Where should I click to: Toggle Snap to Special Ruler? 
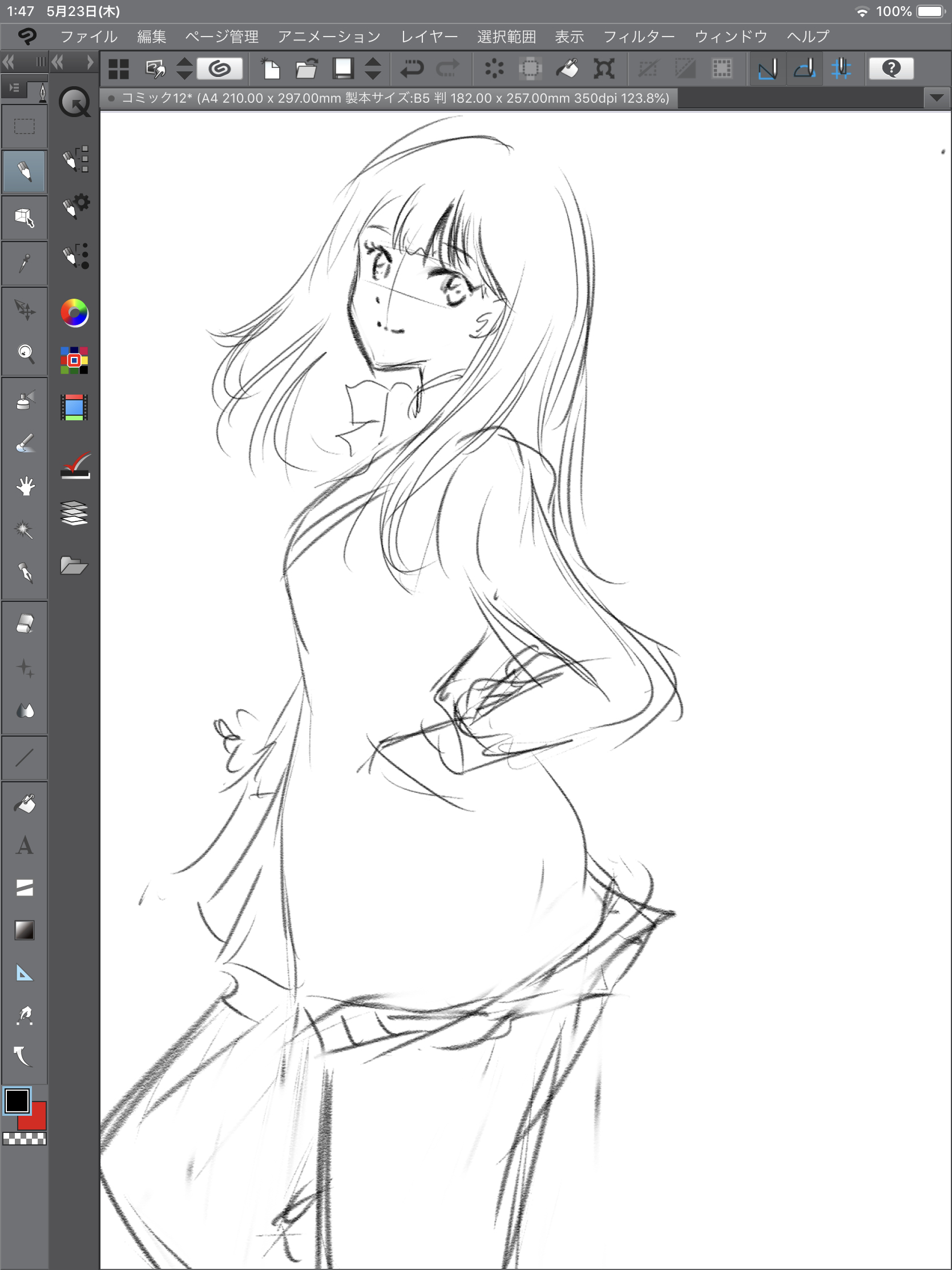(x=804, y=69)
